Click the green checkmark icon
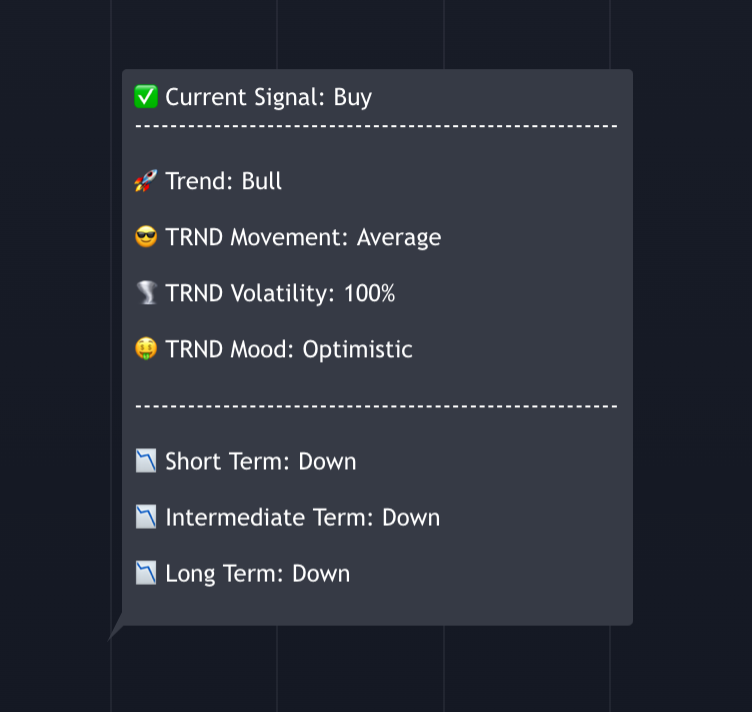The image size is (752, 712). pyautogui.click(x=146, y=97)
